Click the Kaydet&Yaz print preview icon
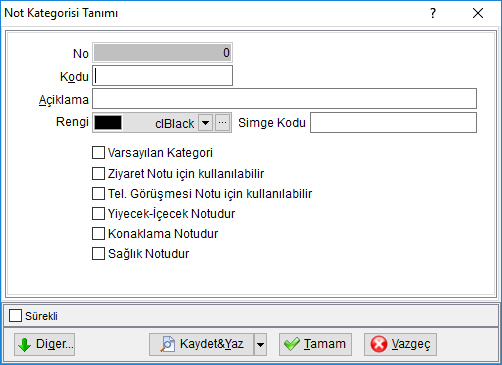 [x=167, y=344]
